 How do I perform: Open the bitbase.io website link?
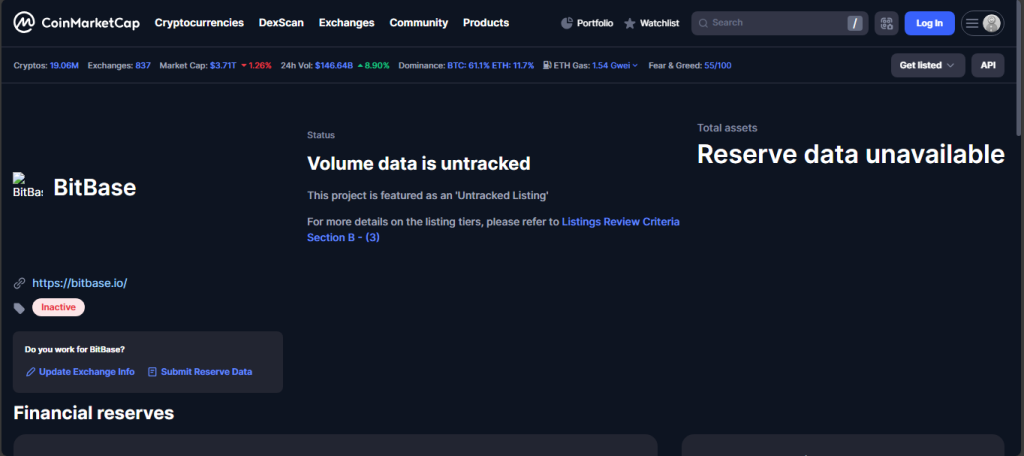coord(79,283)
